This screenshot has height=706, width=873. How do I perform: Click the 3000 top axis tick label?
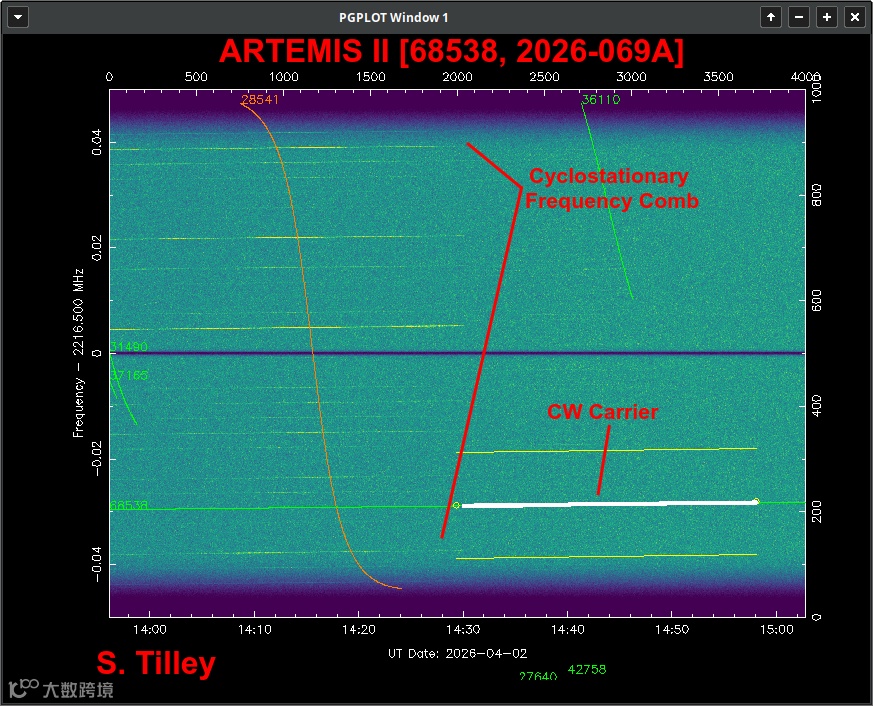(631, 77)
